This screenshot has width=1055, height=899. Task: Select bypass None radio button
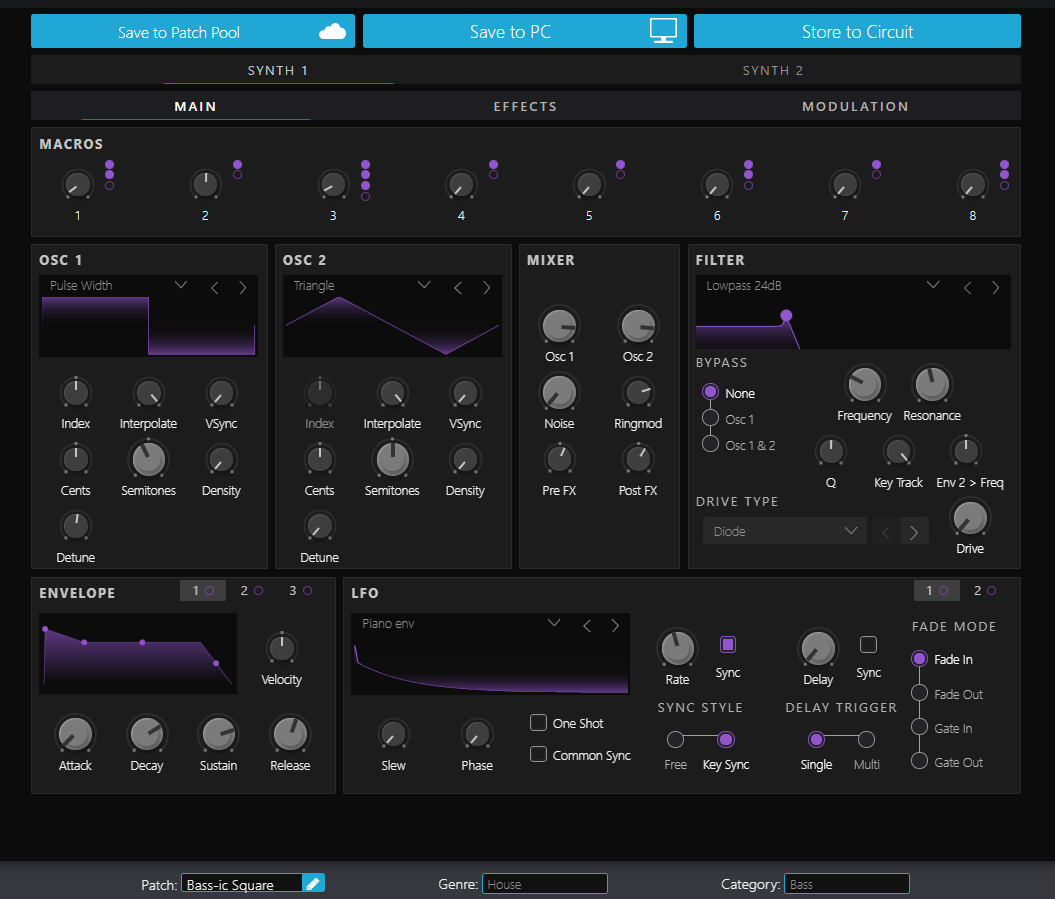coord(711,392)
